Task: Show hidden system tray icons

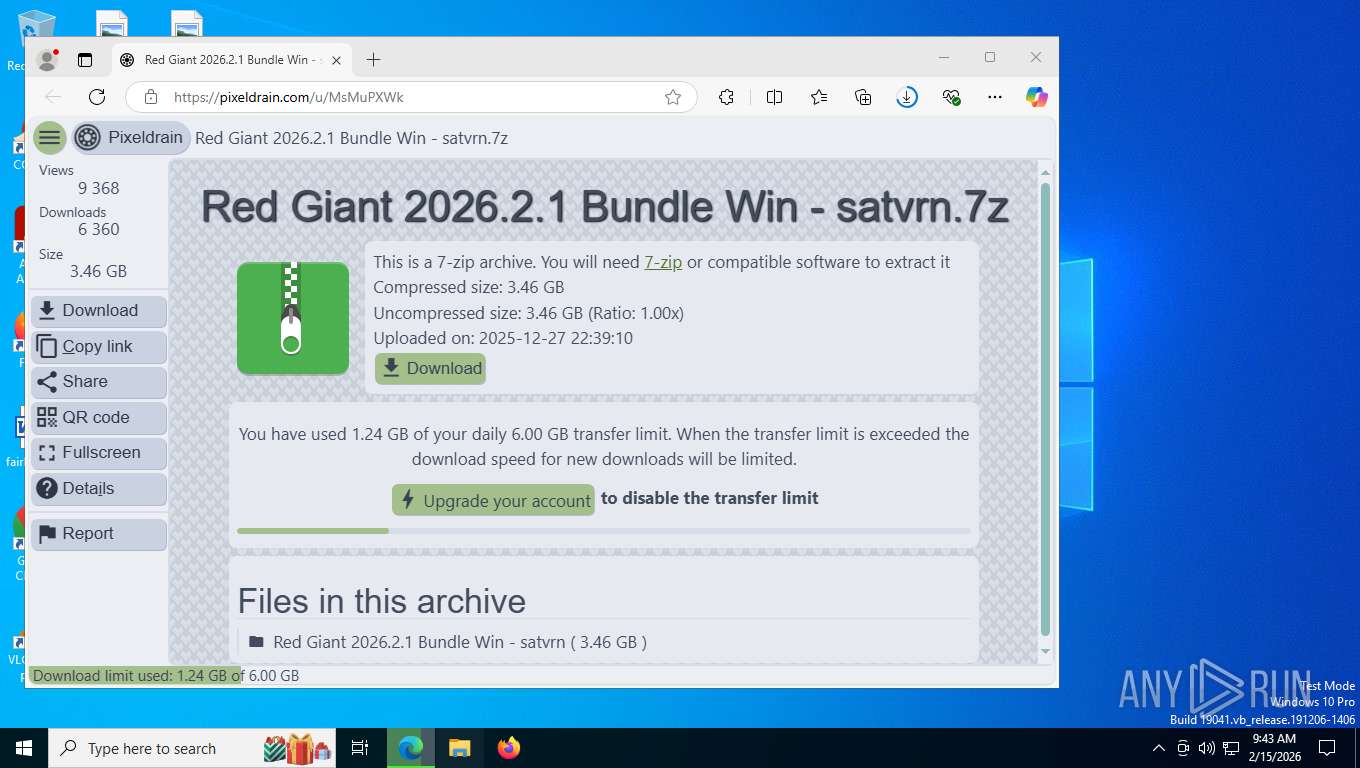Action: point(1159,748)
